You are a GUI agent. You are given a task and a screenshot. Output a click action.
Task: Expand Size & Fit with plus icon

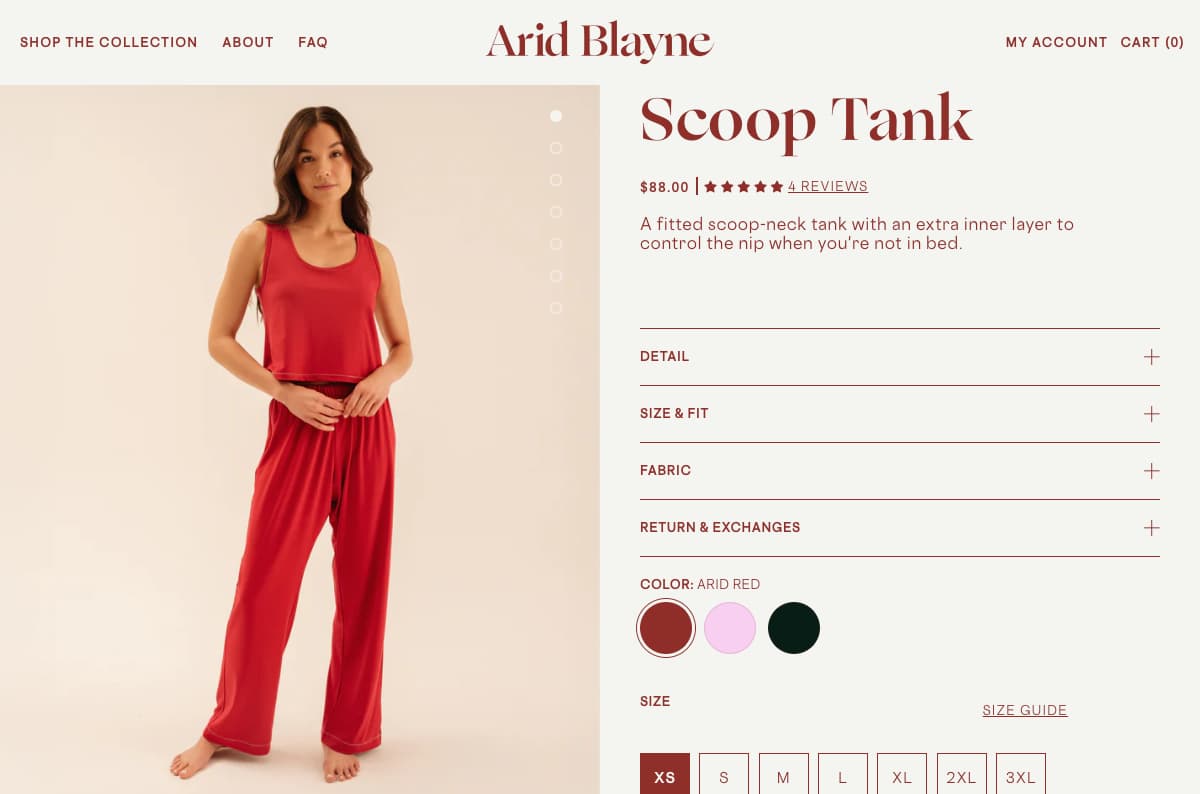tap(1151, 414)
